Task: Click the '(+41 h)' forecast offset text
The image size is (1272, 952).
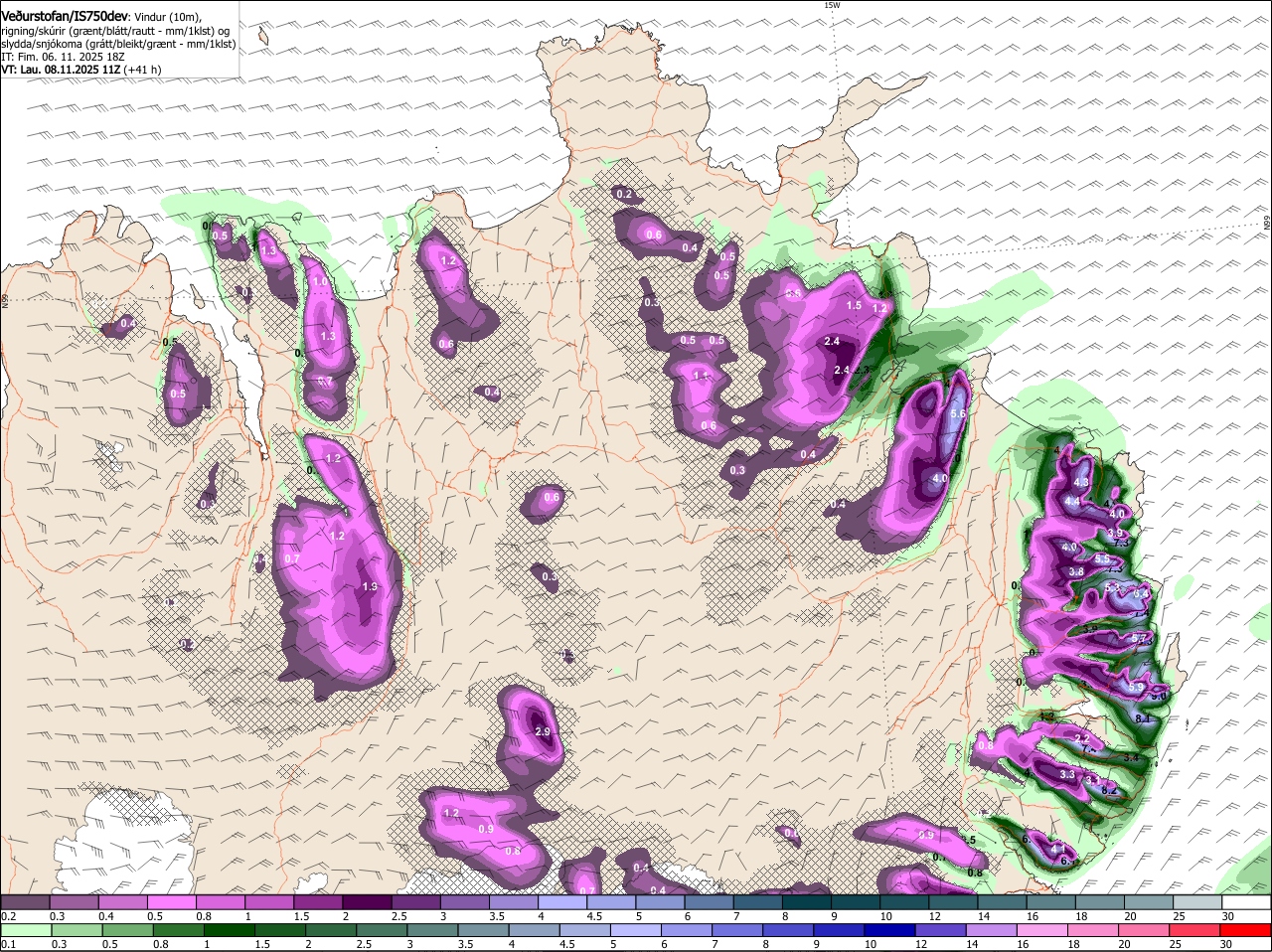Action: coord(143,70)
